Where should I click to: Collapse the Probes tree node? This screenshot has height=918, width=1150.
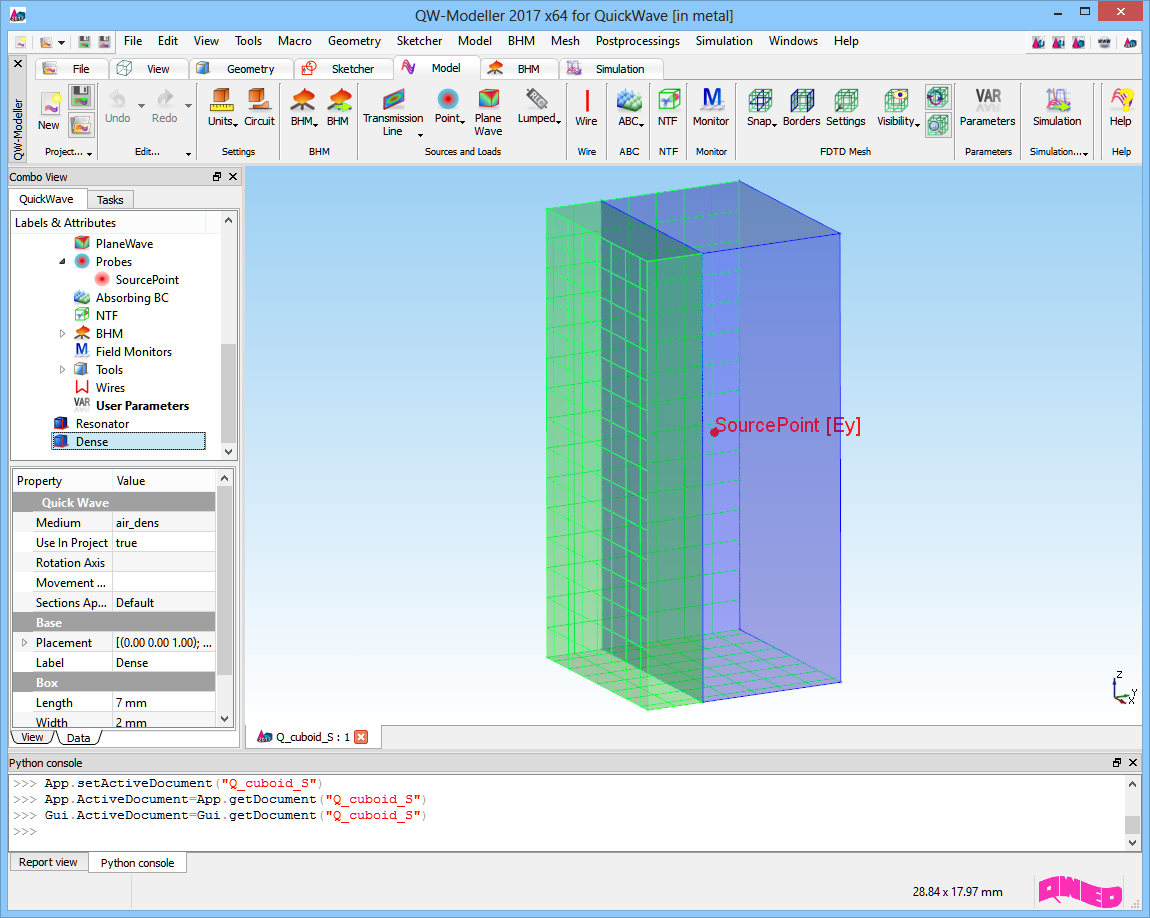pyautogui.click(x=62, y=262)
